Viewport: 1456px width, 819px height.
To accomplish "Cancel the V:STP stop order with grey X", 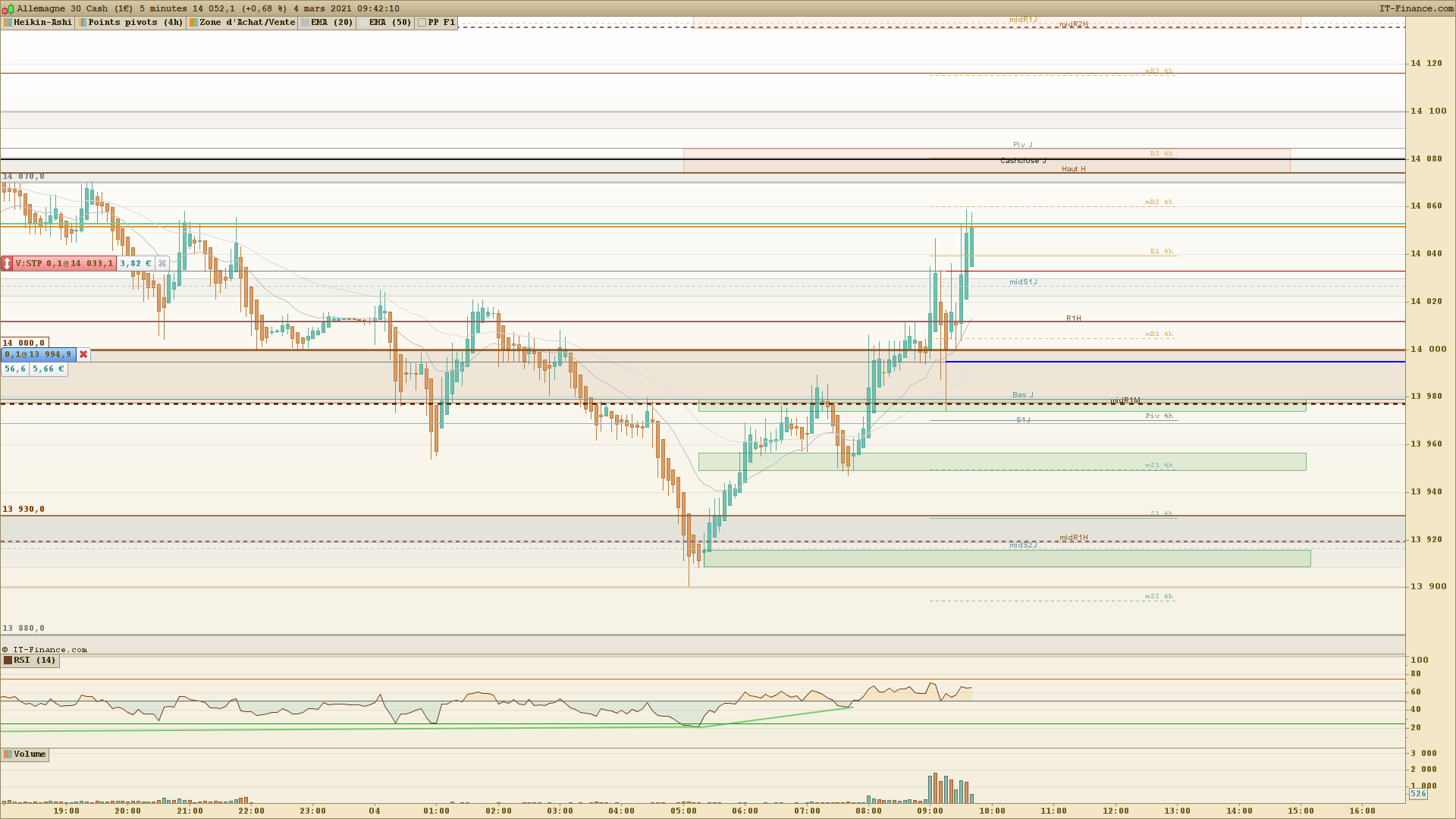I will tap(162, 264).
